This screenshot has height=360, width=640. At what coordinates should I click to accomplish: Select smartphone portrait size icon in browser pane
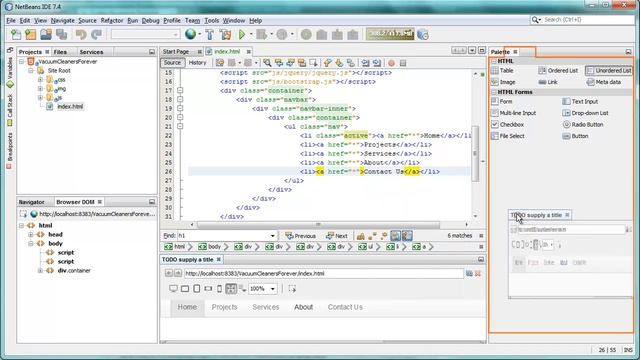[219, 289]
